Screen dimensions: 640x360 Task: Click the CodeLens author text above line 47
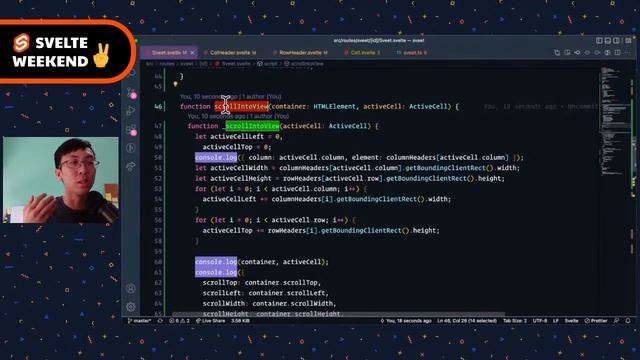pyautogui.click(x=238, y=116)
